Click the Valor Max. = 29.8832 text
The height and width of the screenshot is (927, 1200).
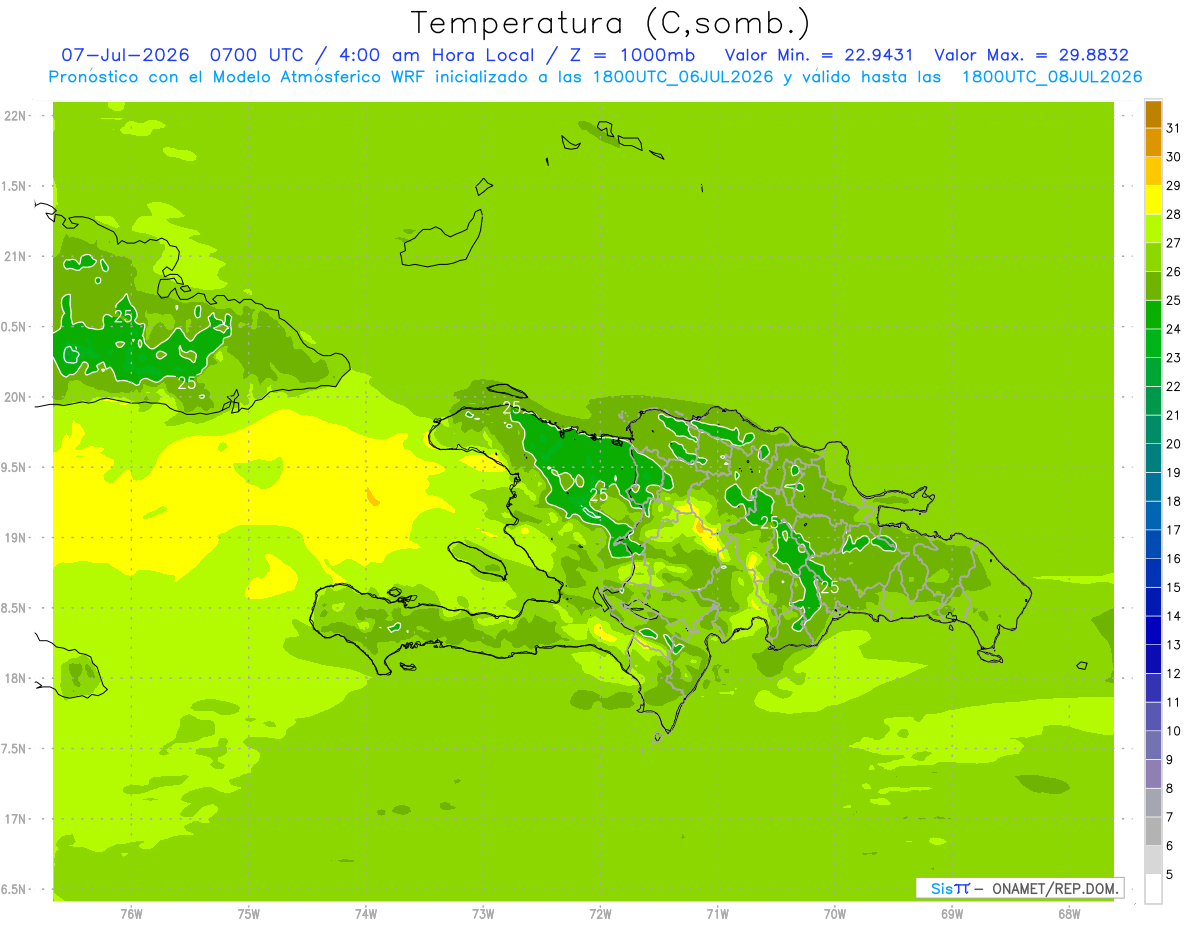coord(1031,56)
